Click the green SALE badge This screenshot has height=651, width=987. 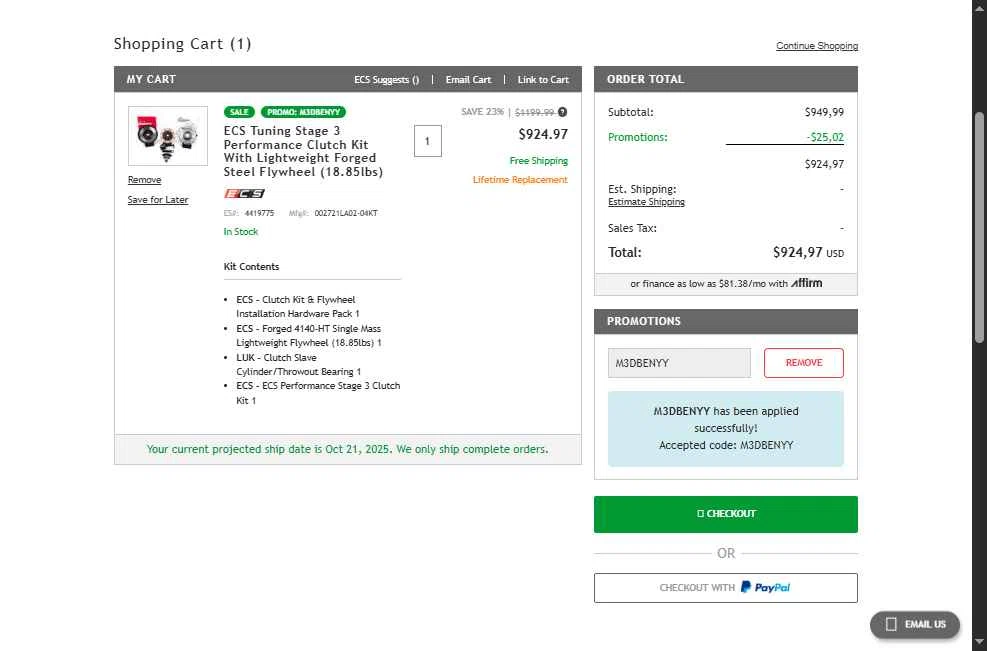click(239, 112)
